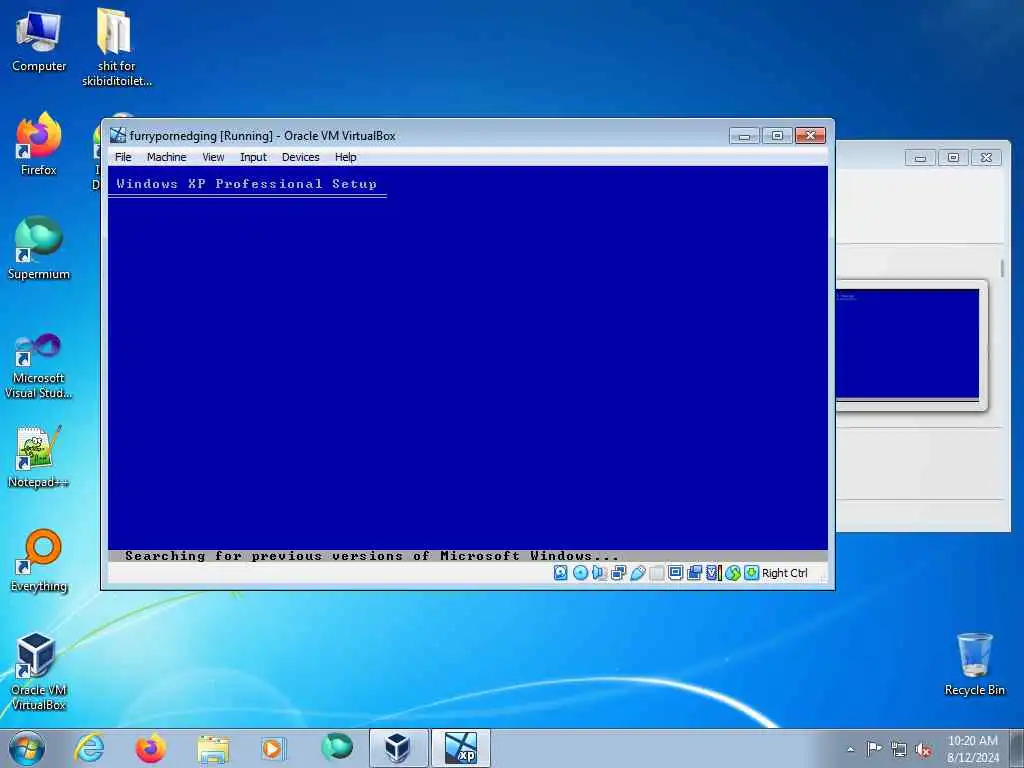Click the taskbar clock showing 10:20 AM
Screen dimensions: 1024x768
point(972,748)
